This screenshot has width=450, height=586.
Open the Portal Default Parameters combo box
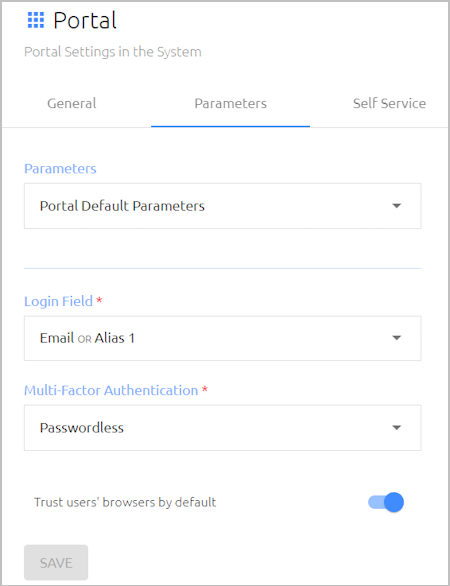tap(223, 206)
